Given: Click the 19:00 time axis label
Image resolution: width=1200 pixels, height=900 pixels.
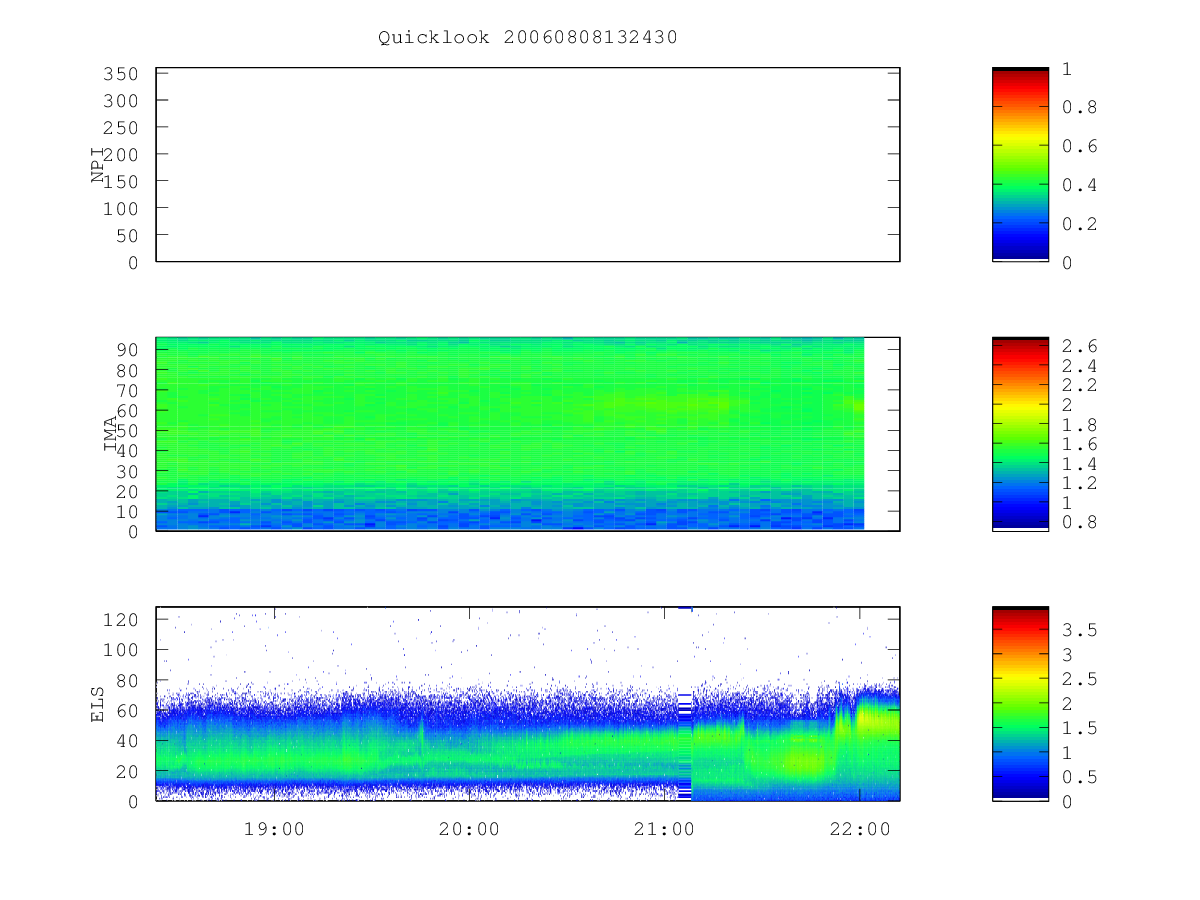Looking at the screenshot, I should pos(274,829).
